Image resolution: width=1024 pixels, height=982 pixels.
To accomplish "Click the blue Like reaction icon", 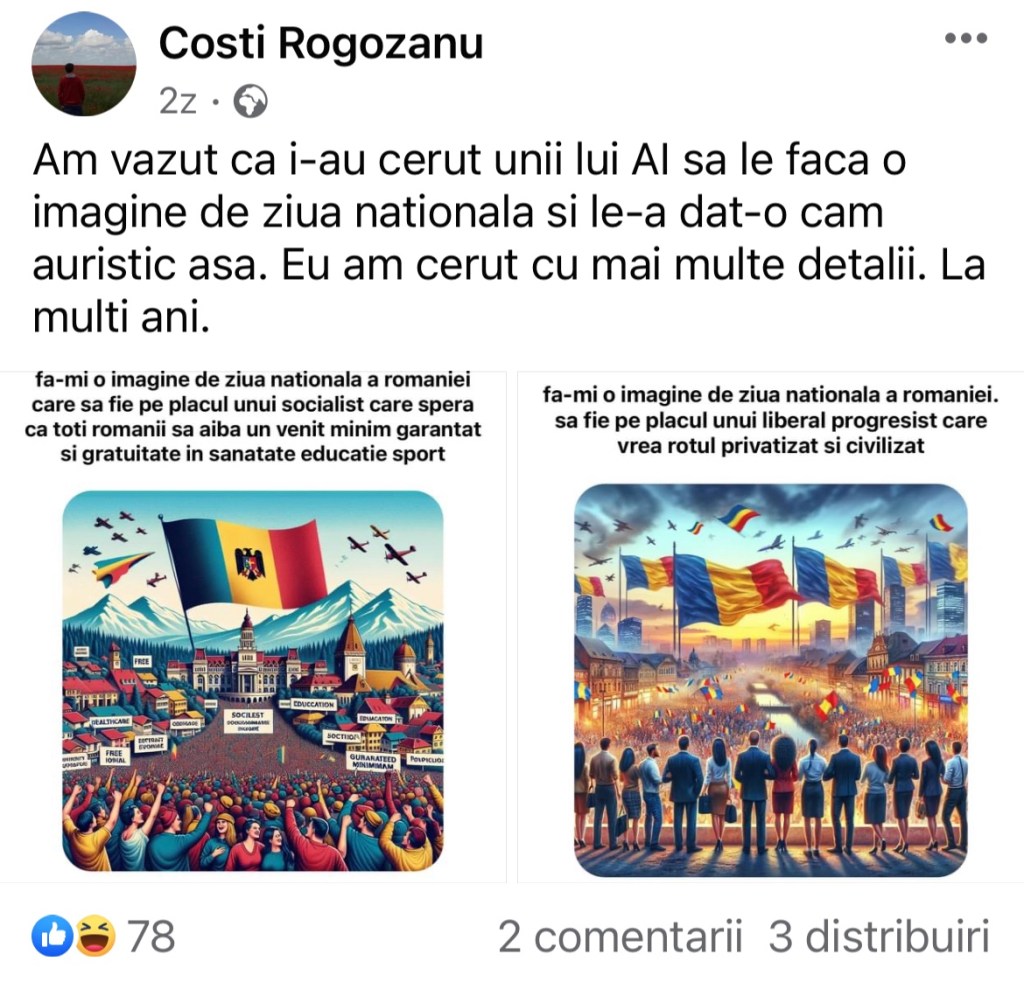I will (x=52, y=936).
